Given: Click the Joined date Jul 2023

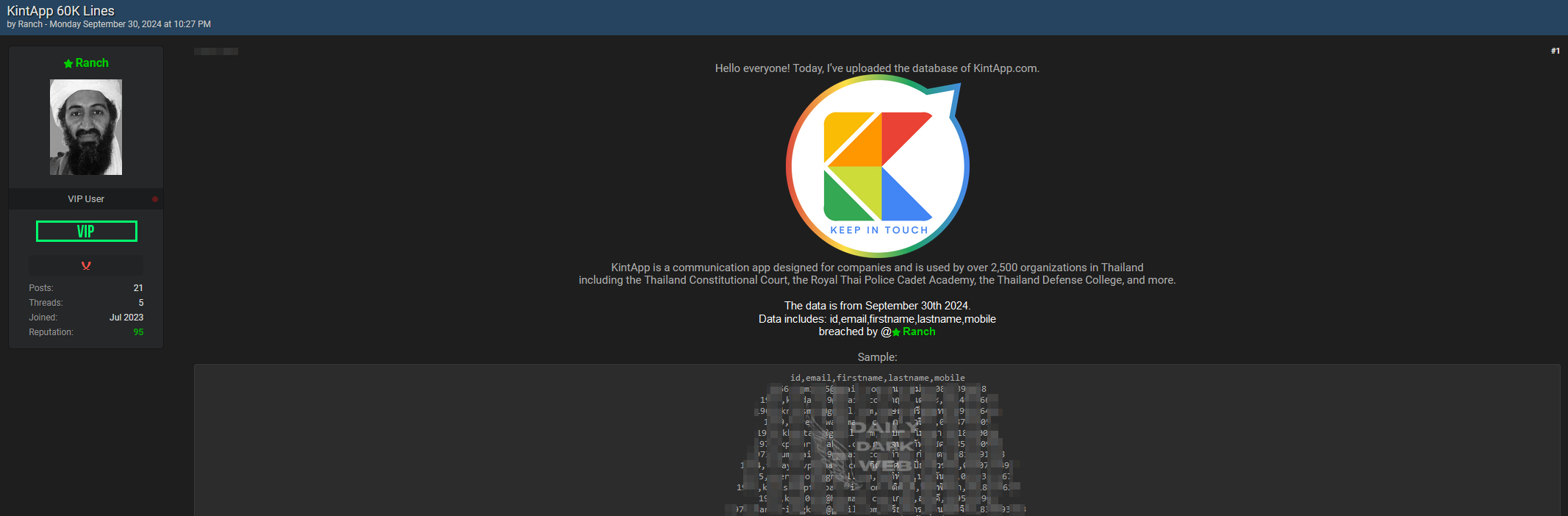Looking at the screenshot, I should pyautogui.click(x=126, y=318).
